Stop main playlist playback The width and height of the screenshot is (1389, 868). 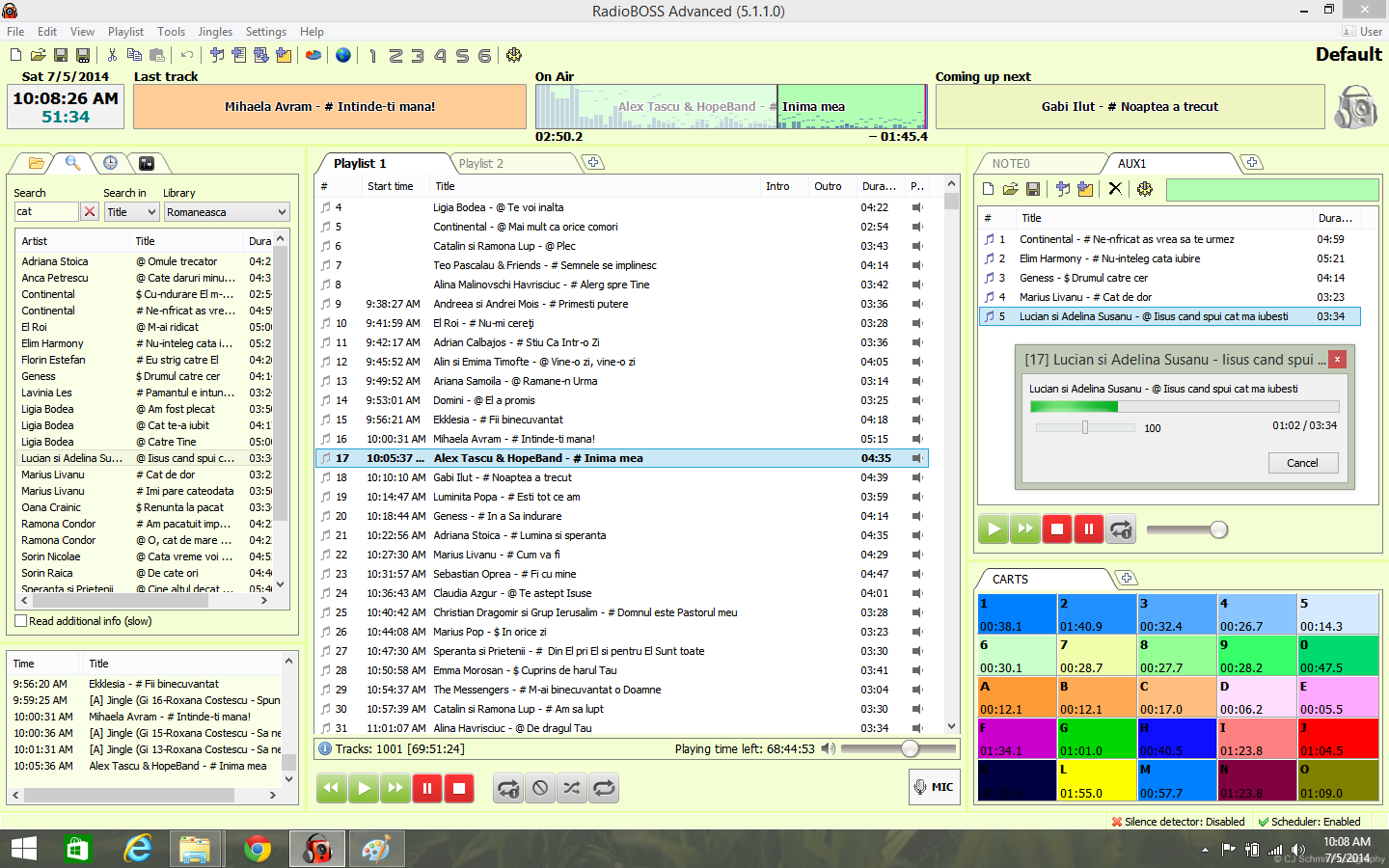coord(459,788)
